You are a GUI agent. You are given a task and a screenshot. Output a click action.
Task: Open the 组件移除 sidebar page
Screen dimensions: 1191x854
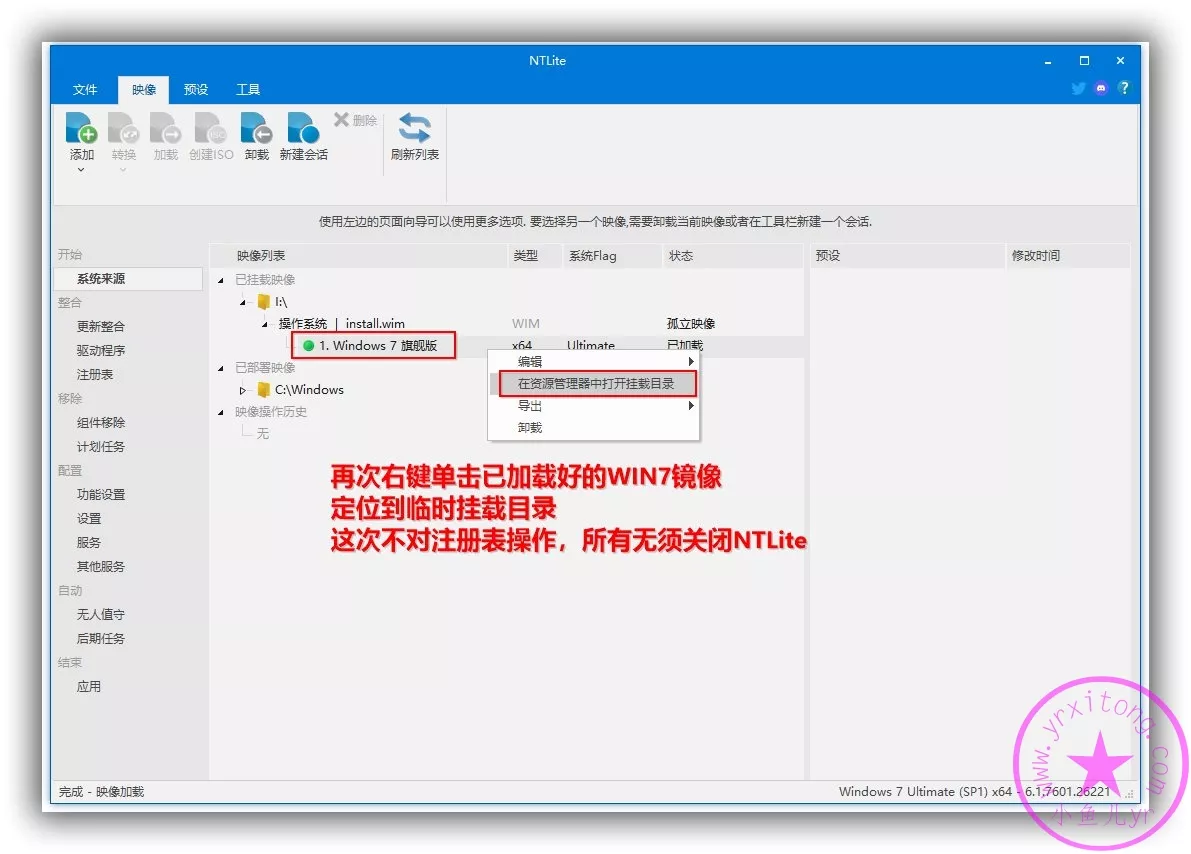click(100, 422)
